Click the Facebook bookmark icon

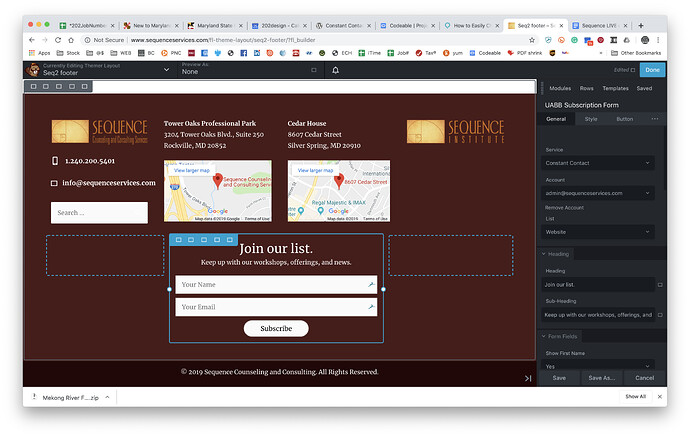pyautogui.click(x=243, y=53)
